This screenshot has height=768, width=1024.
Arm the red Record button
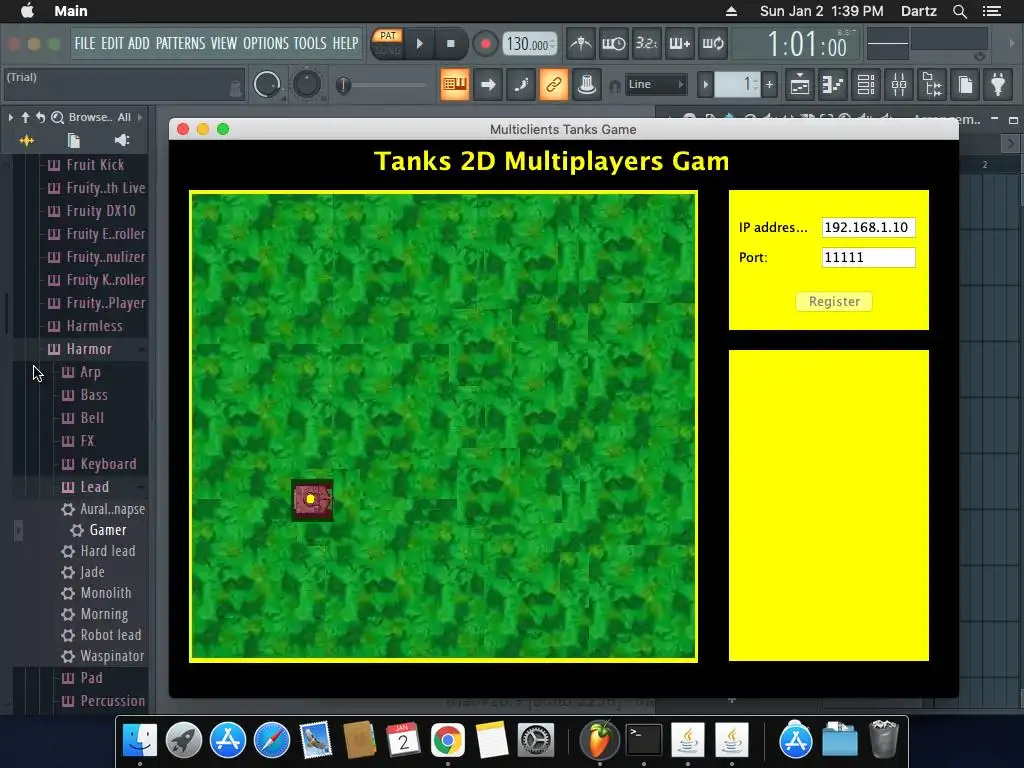point(485,44)
